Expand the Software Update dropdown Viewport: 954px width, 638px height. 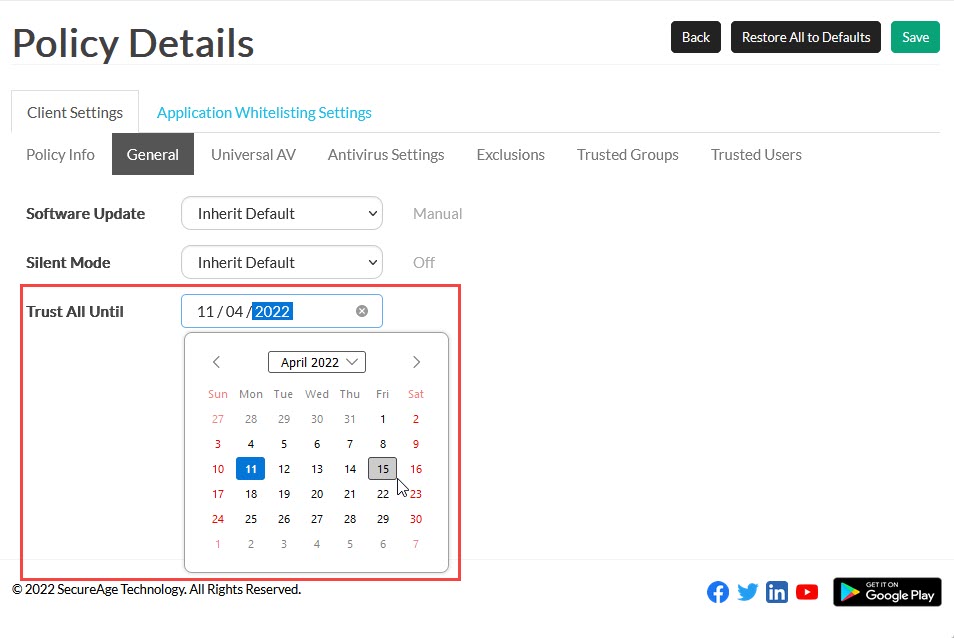click(282, 213)
